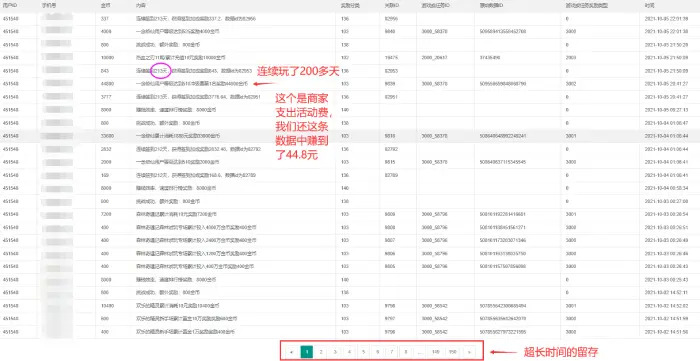
Task: Select the coin value 10400 cell
Action: click(x=107, y=306)
